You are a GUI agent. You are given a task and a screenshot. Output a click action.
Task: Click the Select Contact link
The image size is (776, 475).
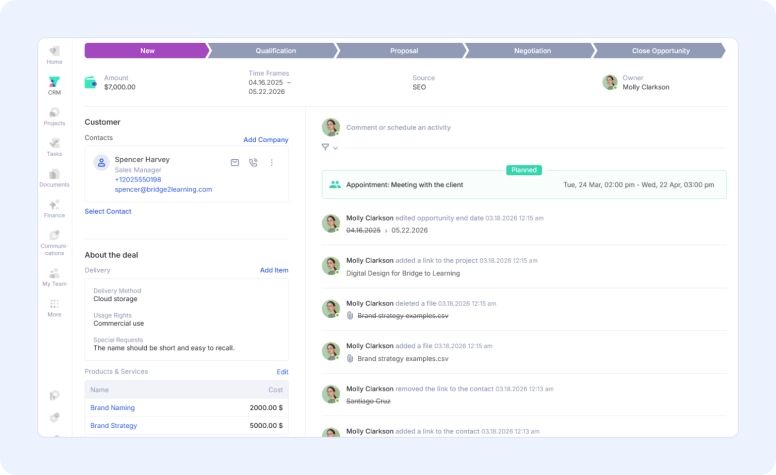(x=108, y=211)
